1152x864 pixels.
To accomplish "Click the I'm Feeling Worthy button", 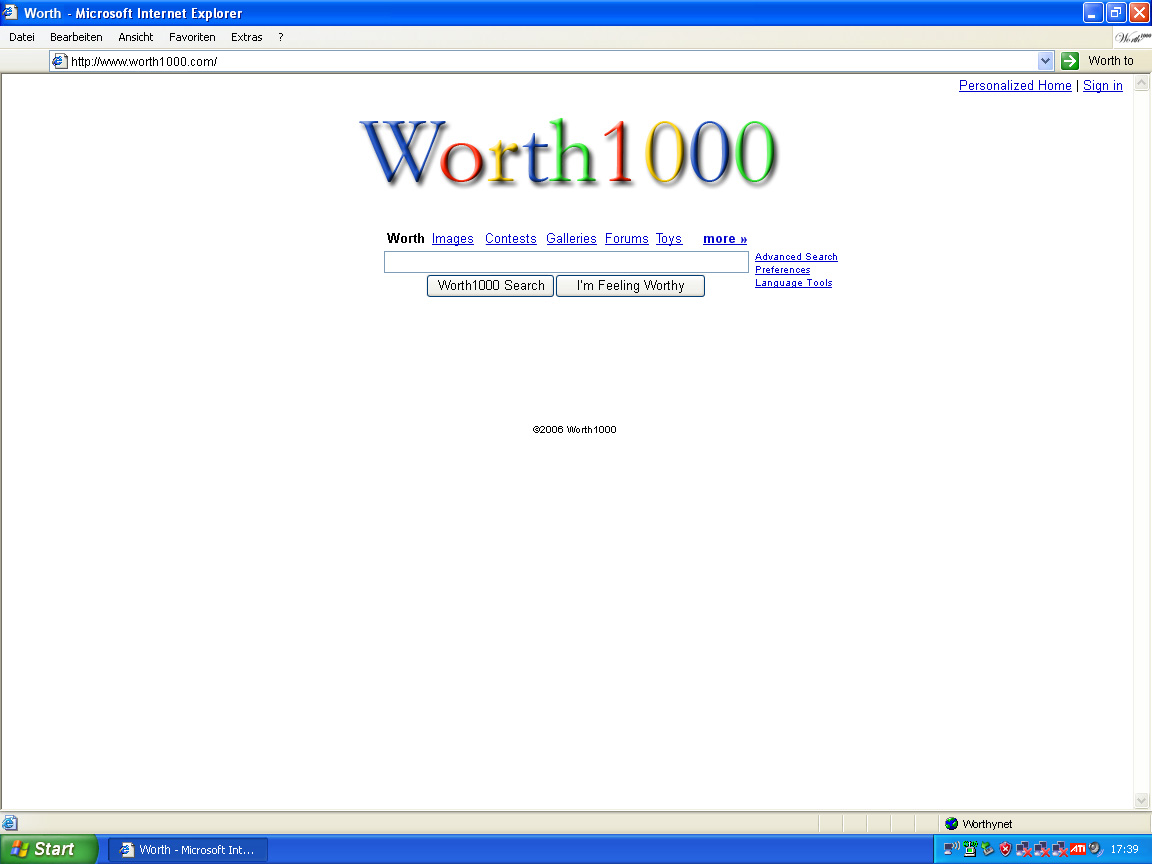I will point(630,286).
